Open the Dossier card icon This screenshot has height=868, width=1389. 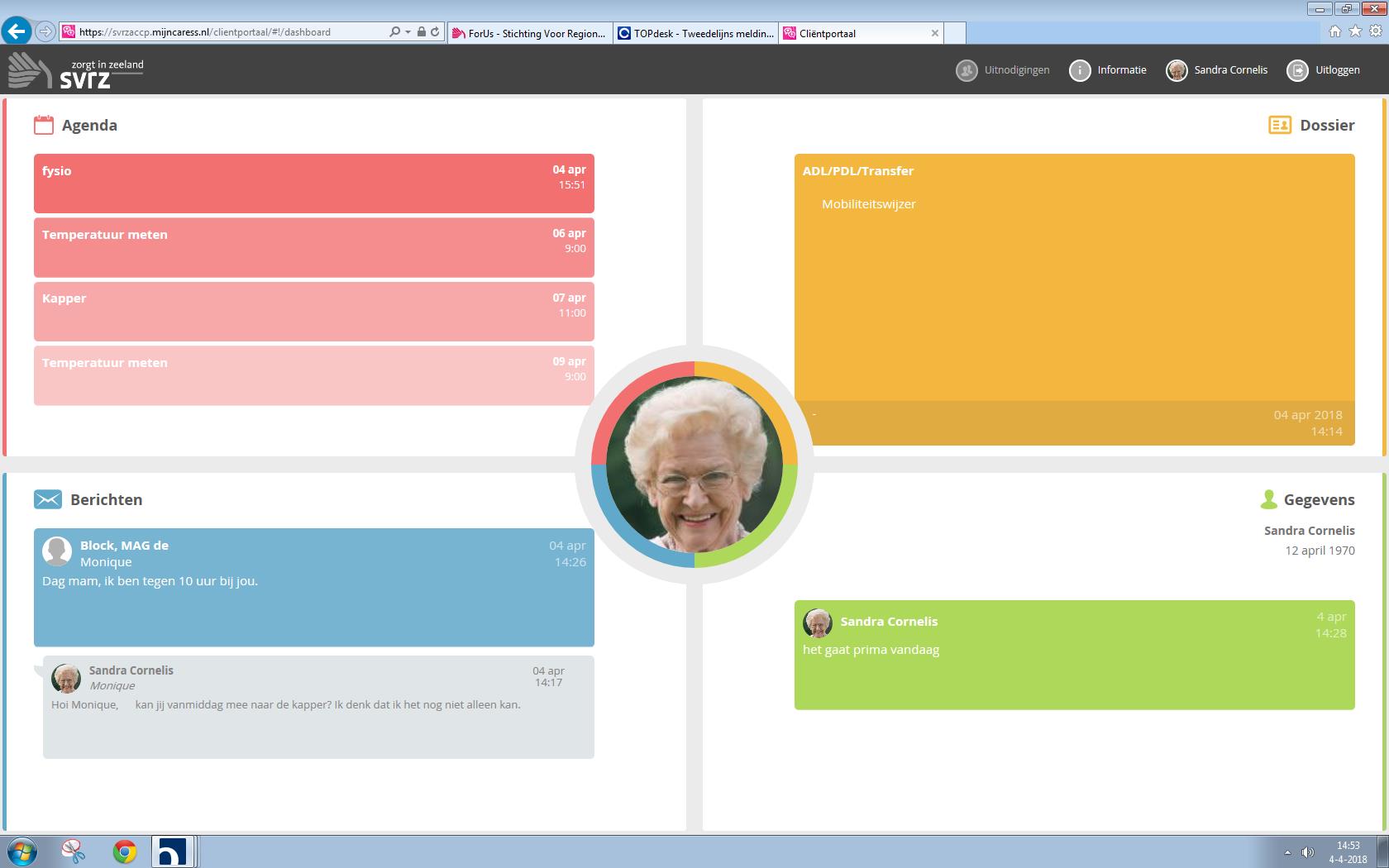(1279, 126)
